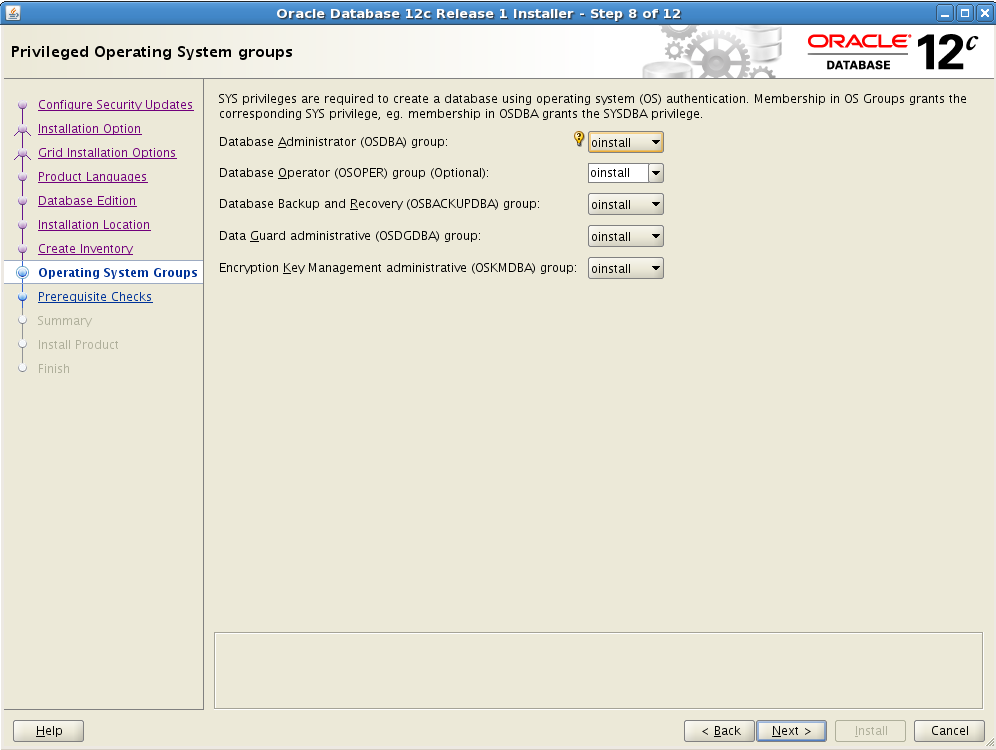Select Operating System Groups step

click(x=118, y=272)
